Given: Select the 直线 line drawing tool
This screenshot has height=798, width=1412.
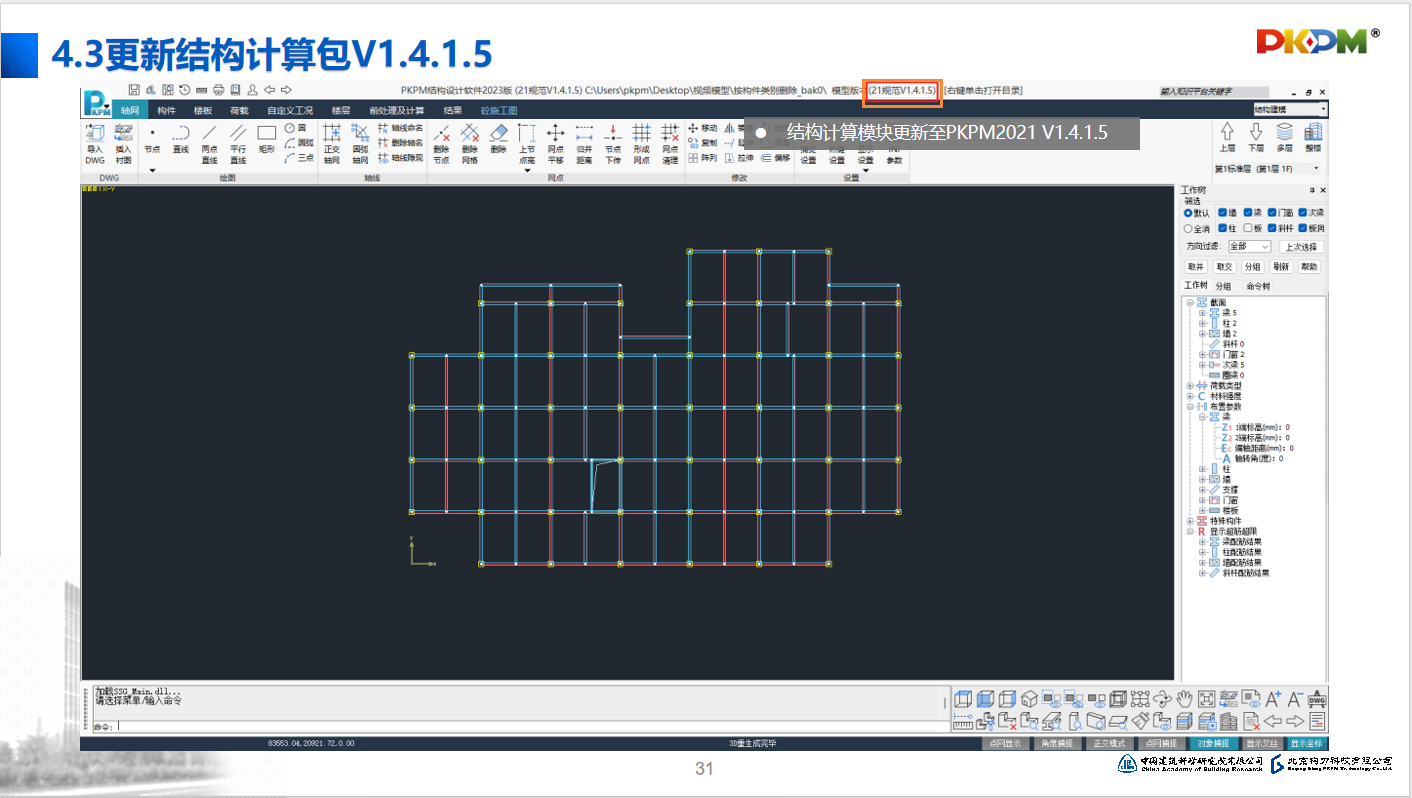Looking at the screenshot, I should [181, 140].
